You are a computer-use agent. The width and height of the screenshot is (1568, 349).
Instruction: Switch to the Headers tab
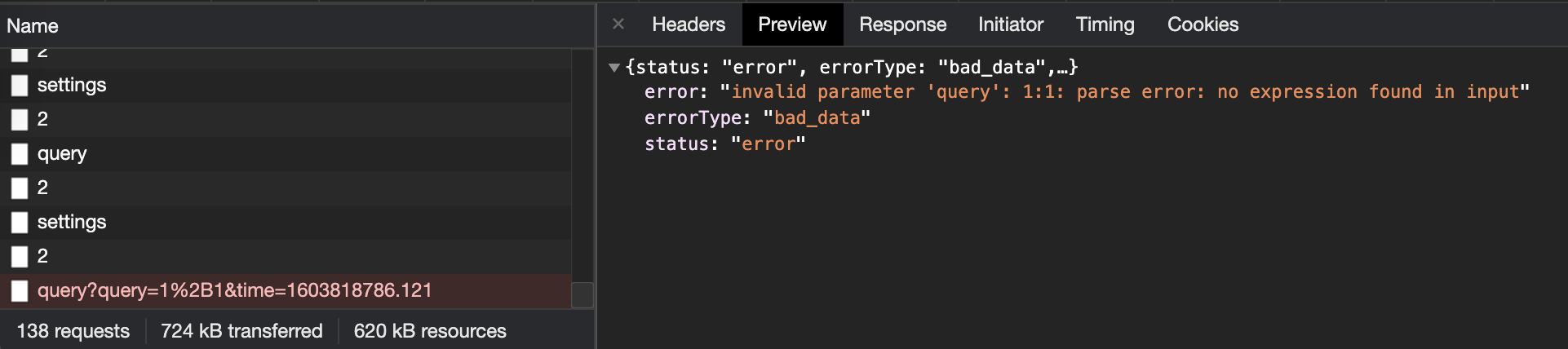pyautogui.click(x=688, y=24)
